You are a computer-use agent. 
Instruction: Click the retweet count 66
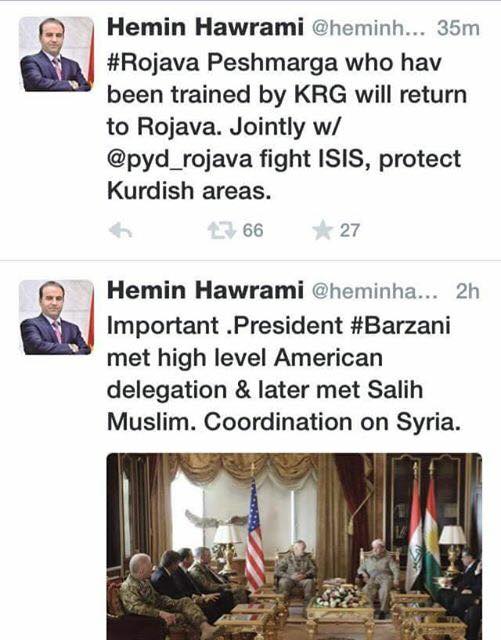point(253,231)
